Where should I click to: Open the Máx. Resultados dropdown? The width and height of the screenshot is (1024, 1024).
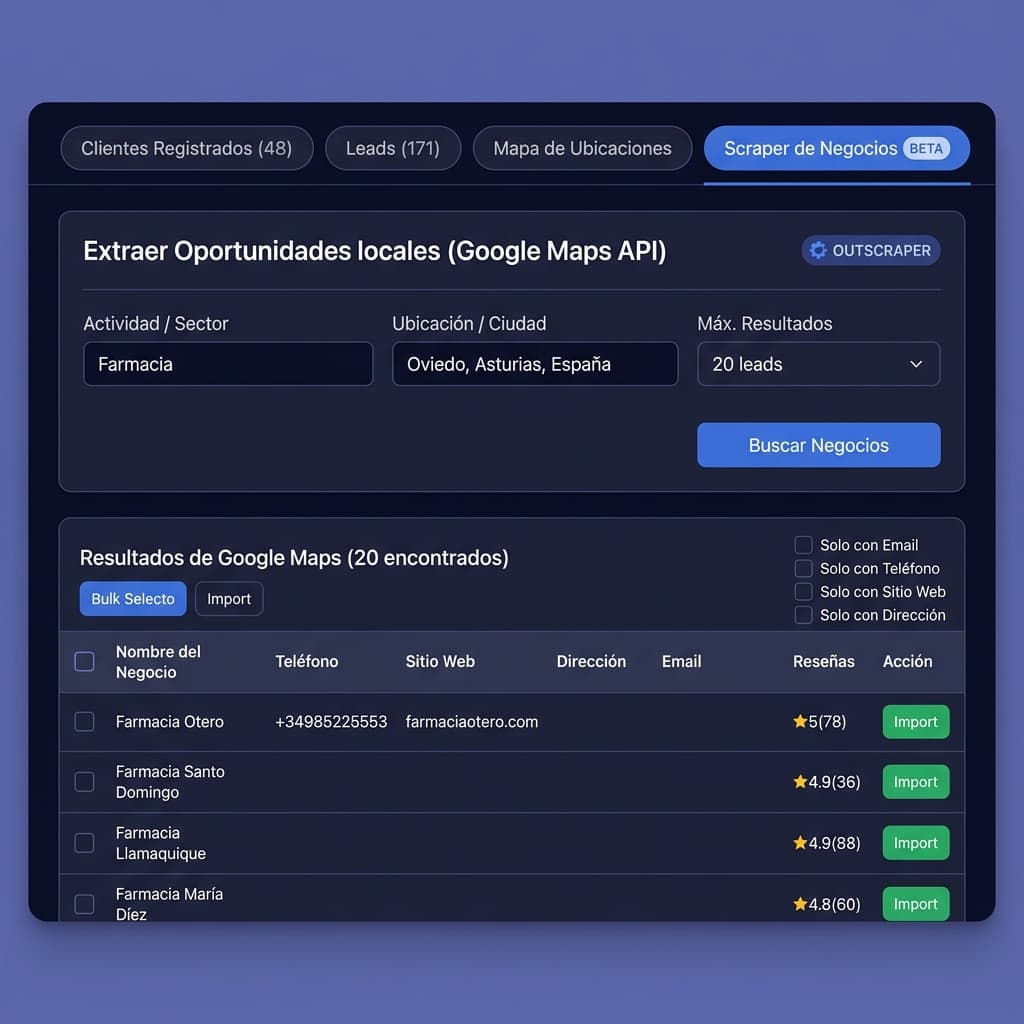(818, 364)
